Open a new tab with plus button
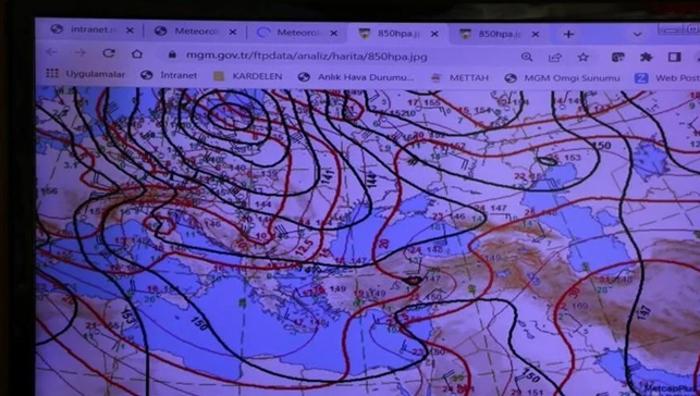This screenshot has height=396, width=700. (x=568, y=34)
